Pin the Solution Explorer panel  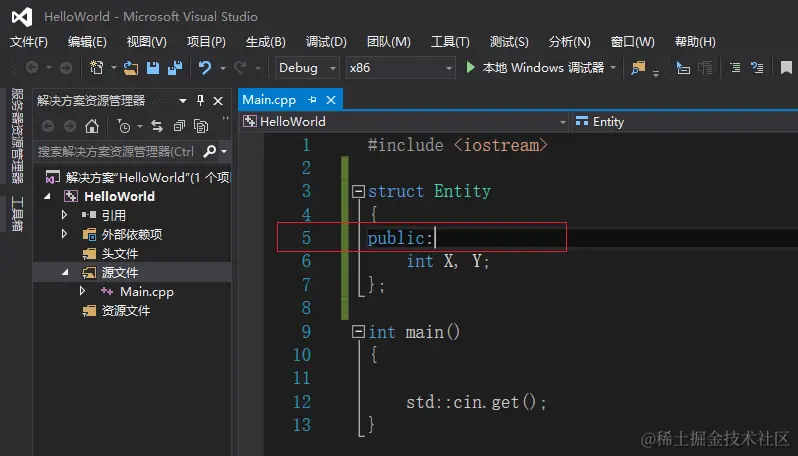click(x=201, y=100)
